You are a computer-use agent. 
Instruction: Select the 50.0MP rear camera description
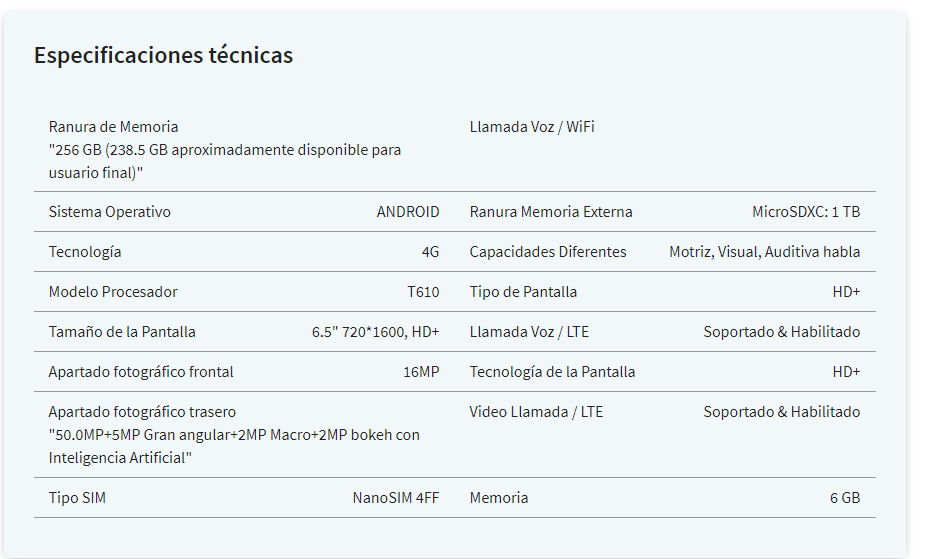234,447
